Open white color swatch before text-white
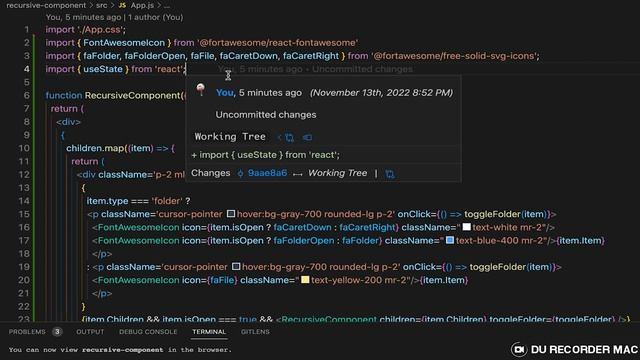This screenshot has width=640, height=360. (467, 227)
